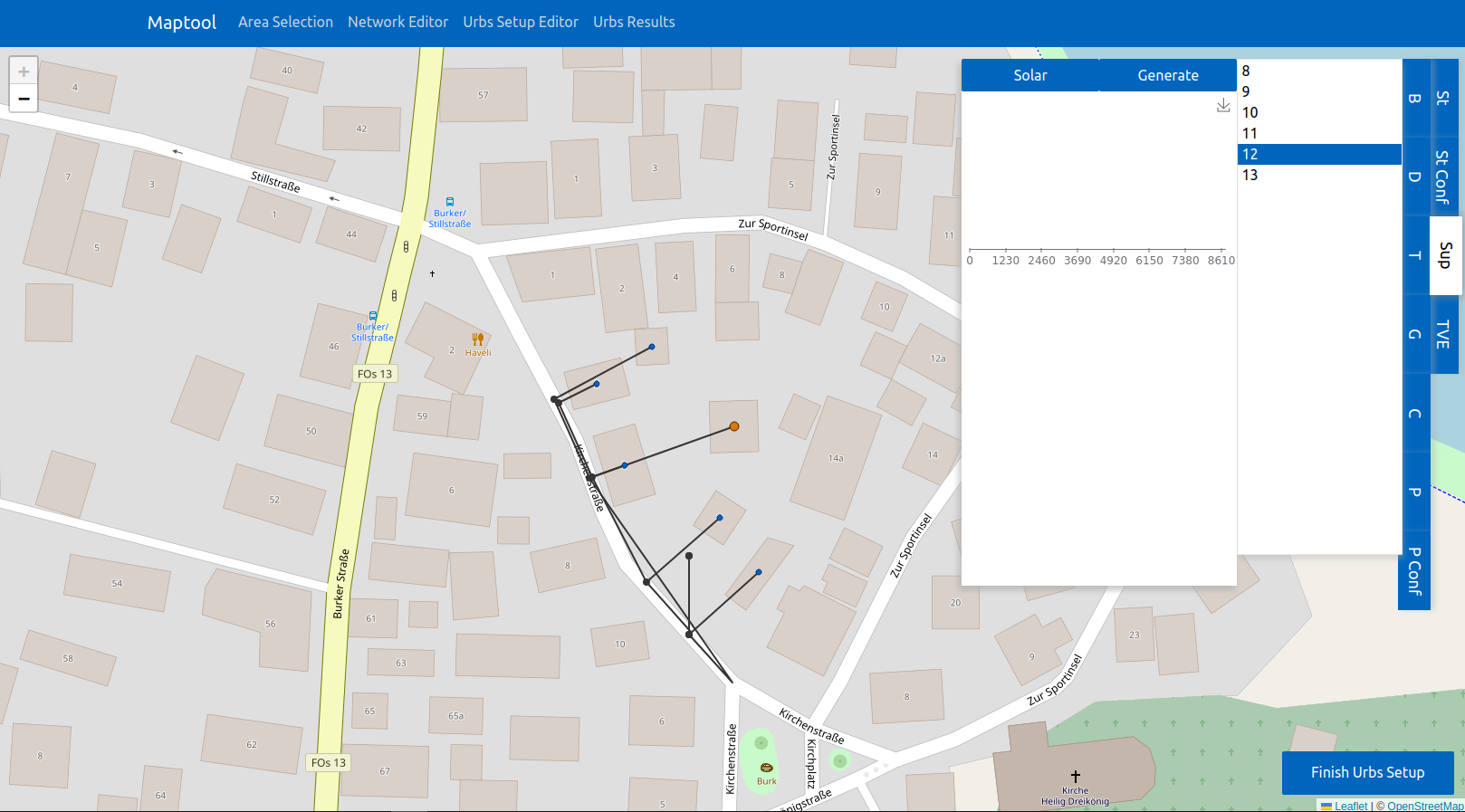Click the blue node near building 4
The width and height of the screenshot is (1465, 812).
pos(651,347)
